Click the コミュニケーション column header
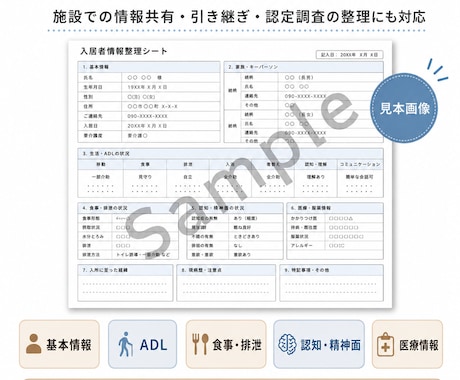The image size is (460, 380). point(360,164)
